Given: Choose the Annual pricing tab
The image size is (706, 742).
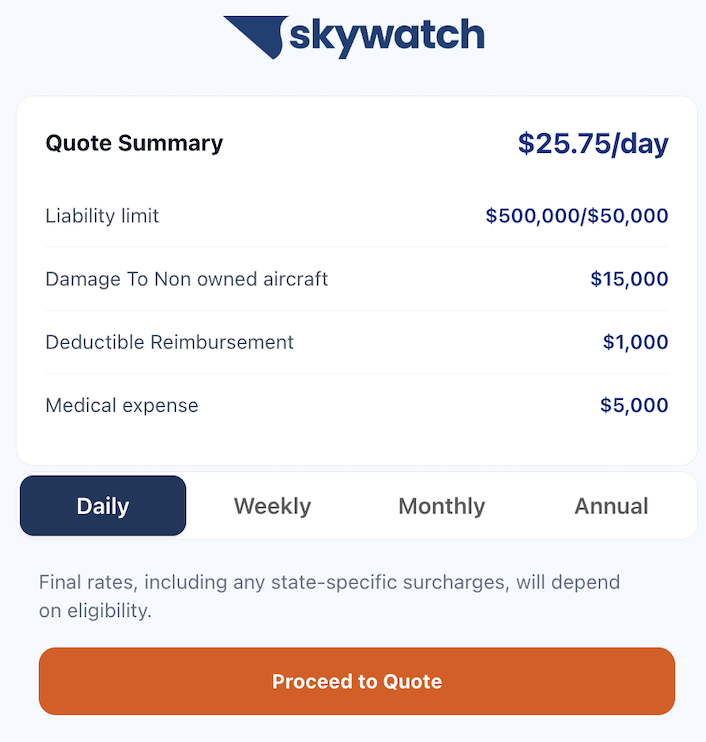Looking at the screenshot, I should point(611,506).
